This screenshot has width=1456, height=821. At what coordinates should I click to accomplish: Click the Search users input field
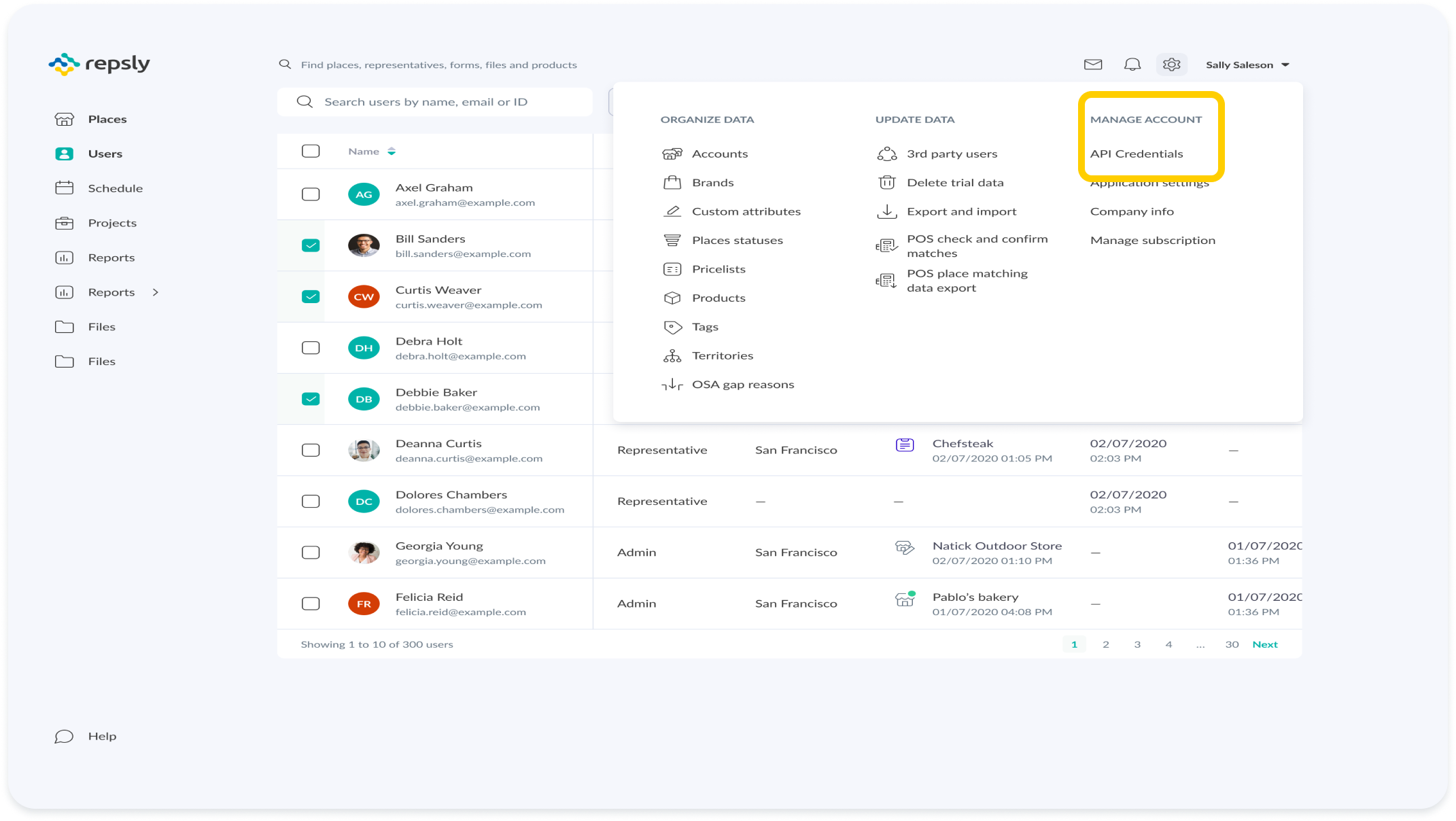435,102
